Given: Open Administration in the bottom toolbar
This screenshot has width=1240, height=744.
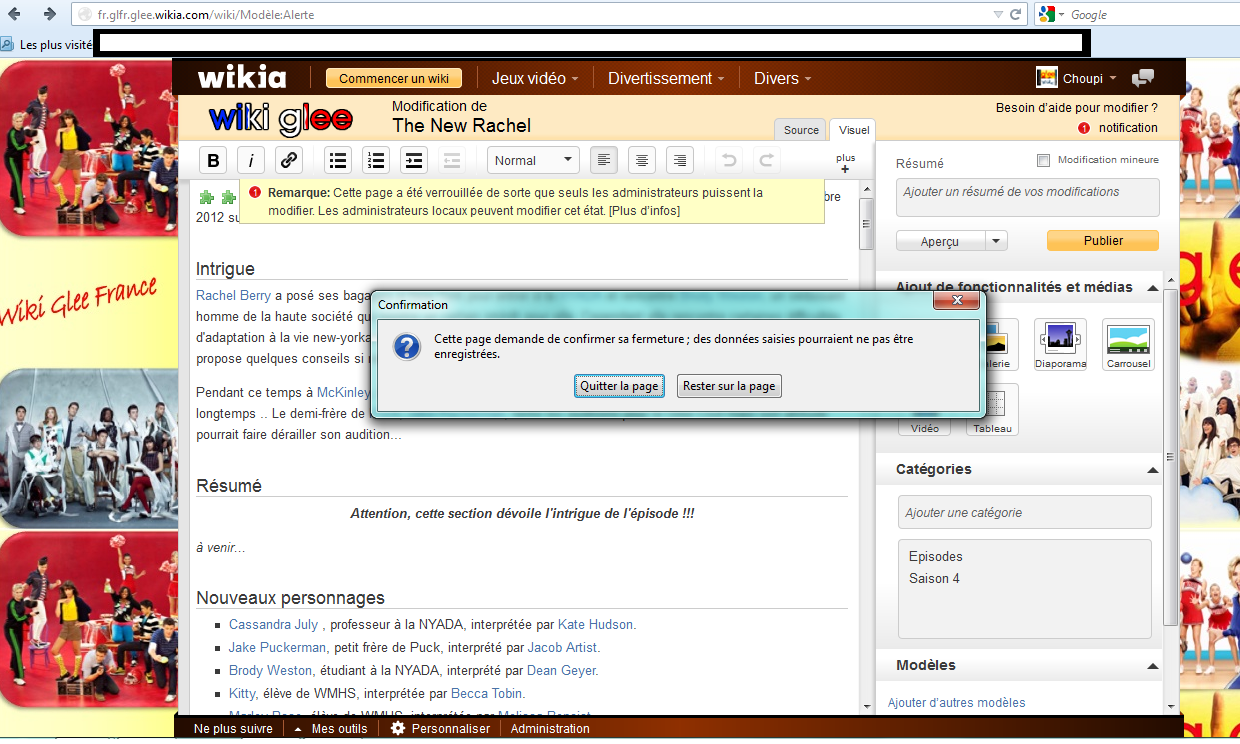Looking at the screenshot, I should tap(550, 729).
